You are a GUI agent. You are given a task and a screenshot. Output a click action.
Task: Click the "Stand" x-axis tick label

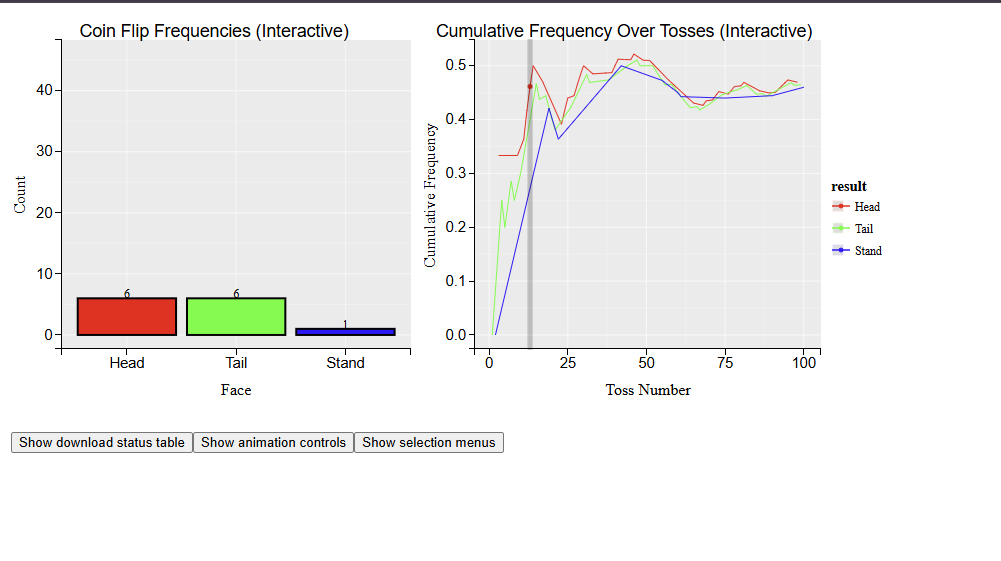pos(345,363)
